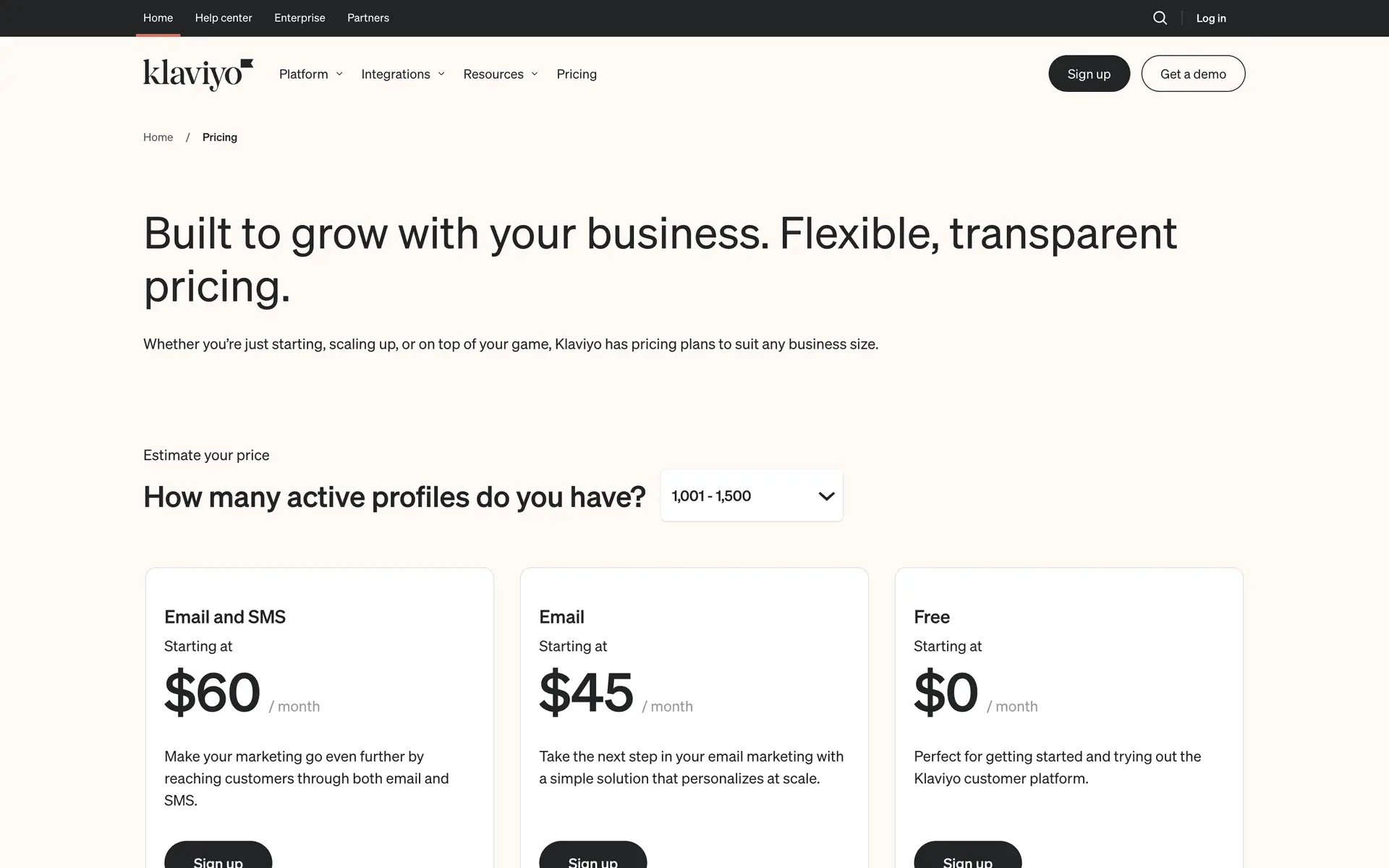The height and width of the screenshot is (868, 1389).
Task: Click the search magnifier icon
Action: (1160, 18)
